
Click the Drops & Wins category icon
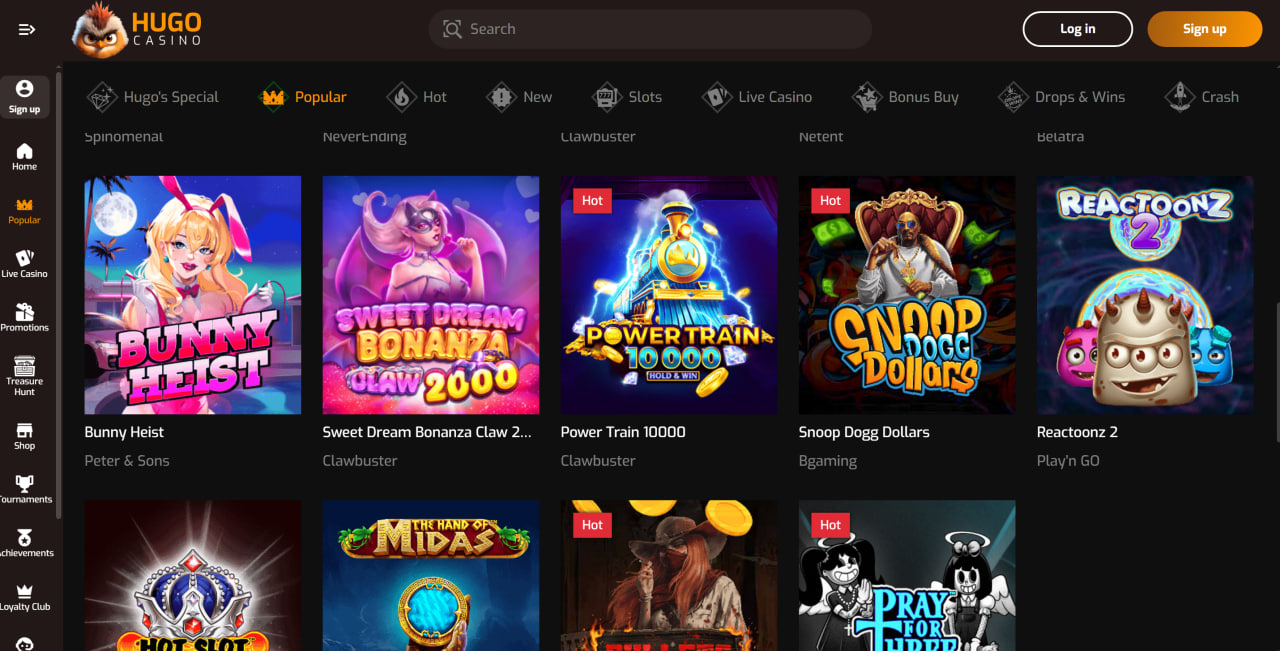tap(1013, 97)
